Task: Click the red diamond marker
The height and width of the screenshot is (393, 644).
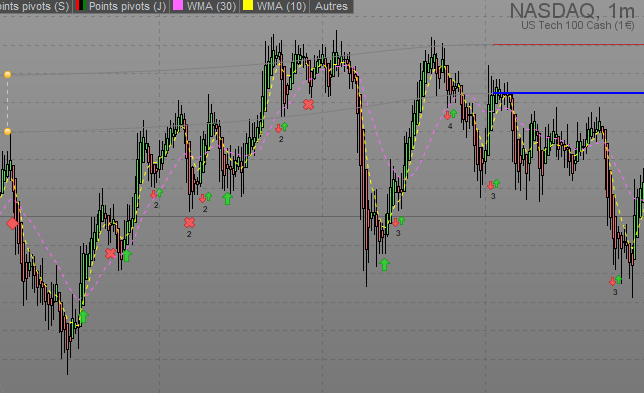Action: point(12,223)
